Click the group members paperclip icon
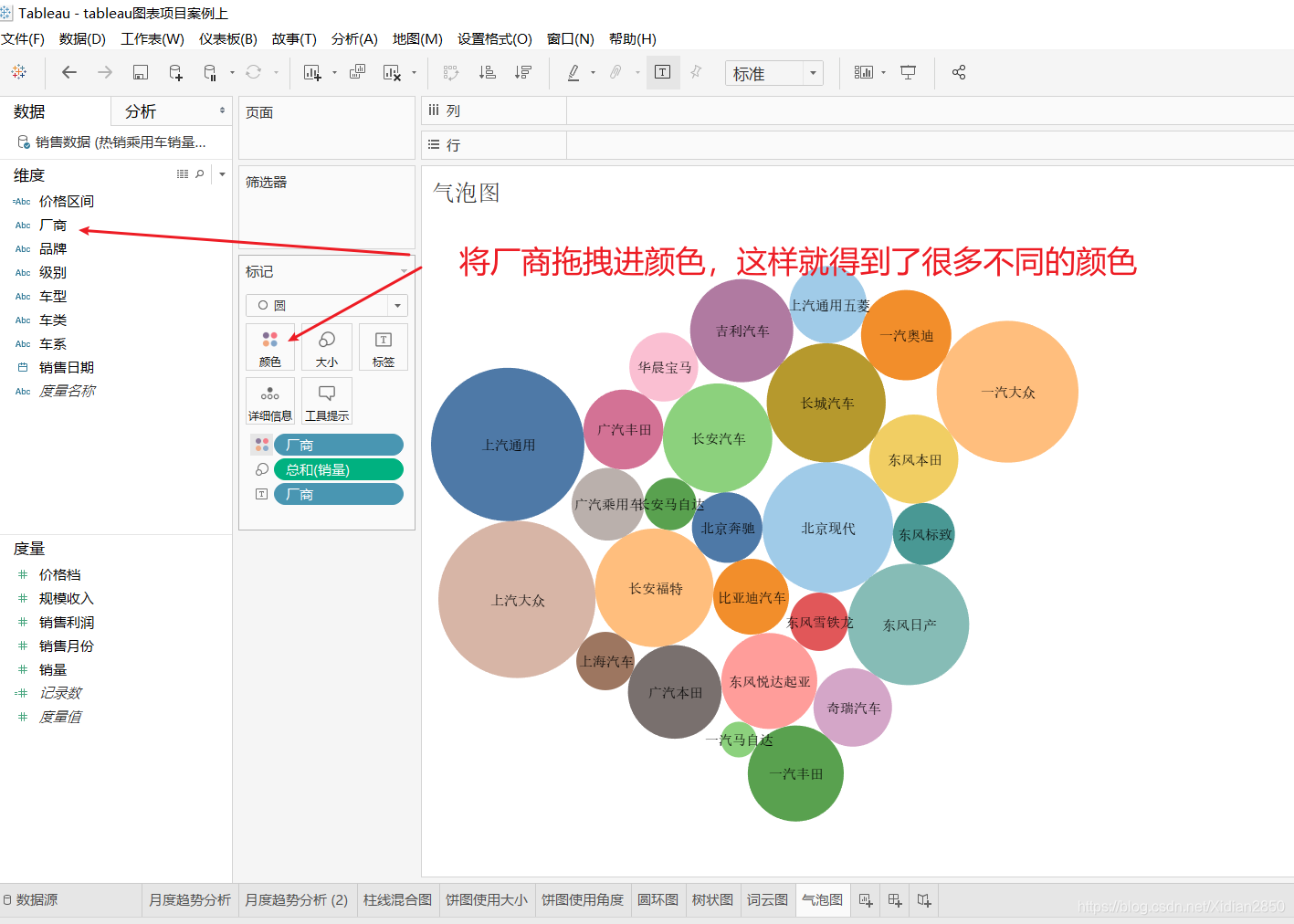Image resolution: width=1294 pixels, height=924 pixels. [616, 72]
